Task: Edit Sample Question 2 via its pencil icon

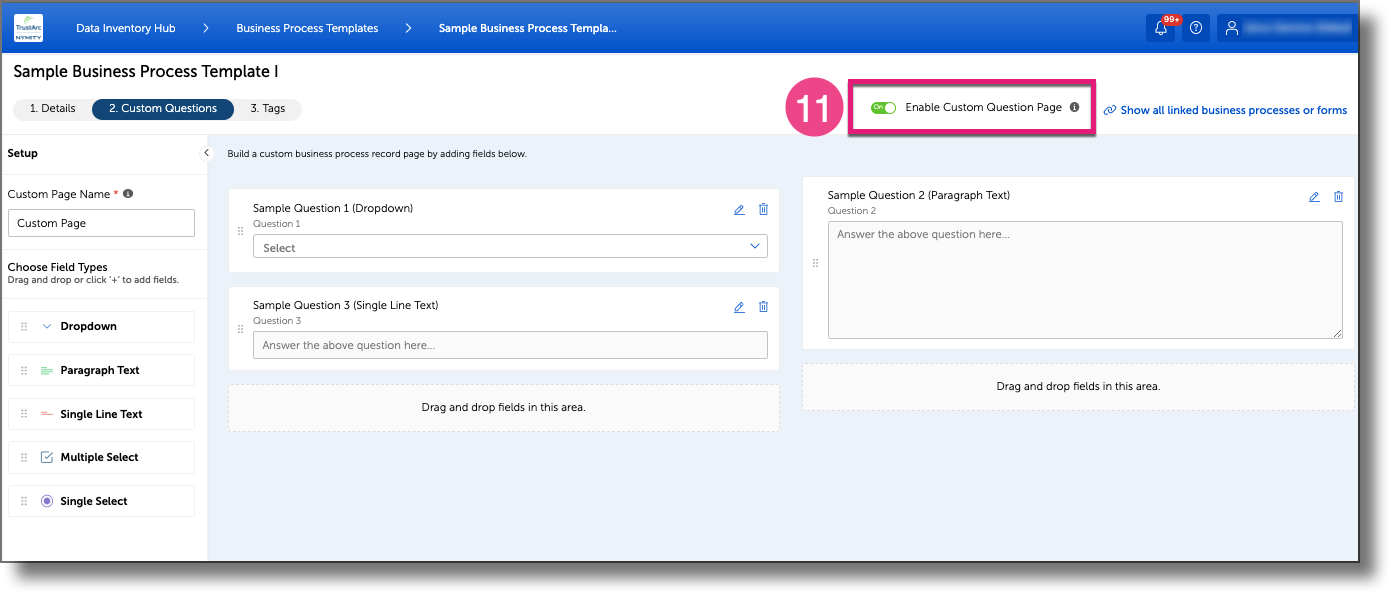Action: click(x=1314, y=196)
